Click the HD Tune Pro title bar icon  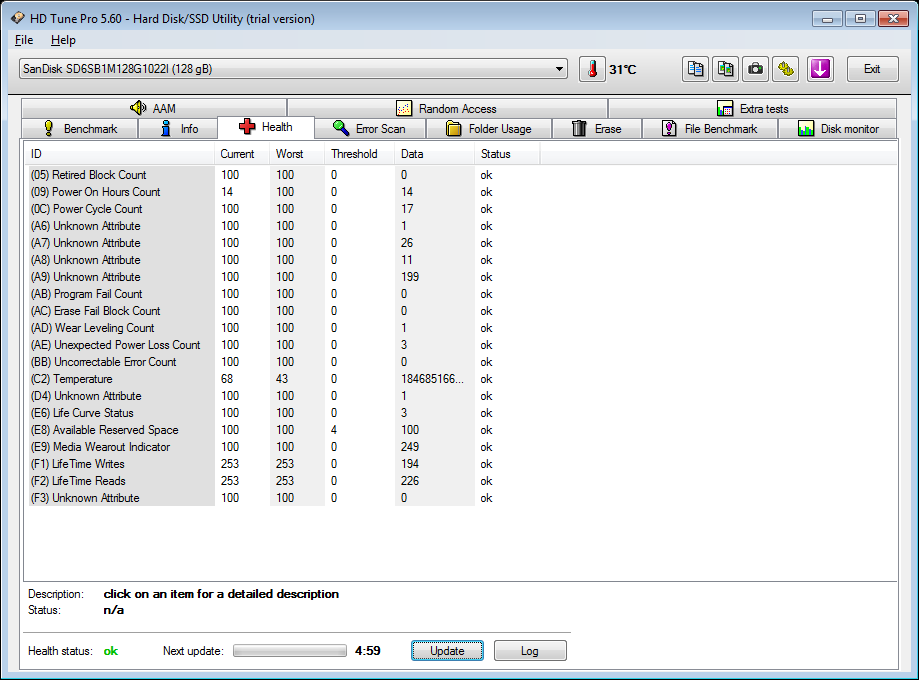[18, 18]
